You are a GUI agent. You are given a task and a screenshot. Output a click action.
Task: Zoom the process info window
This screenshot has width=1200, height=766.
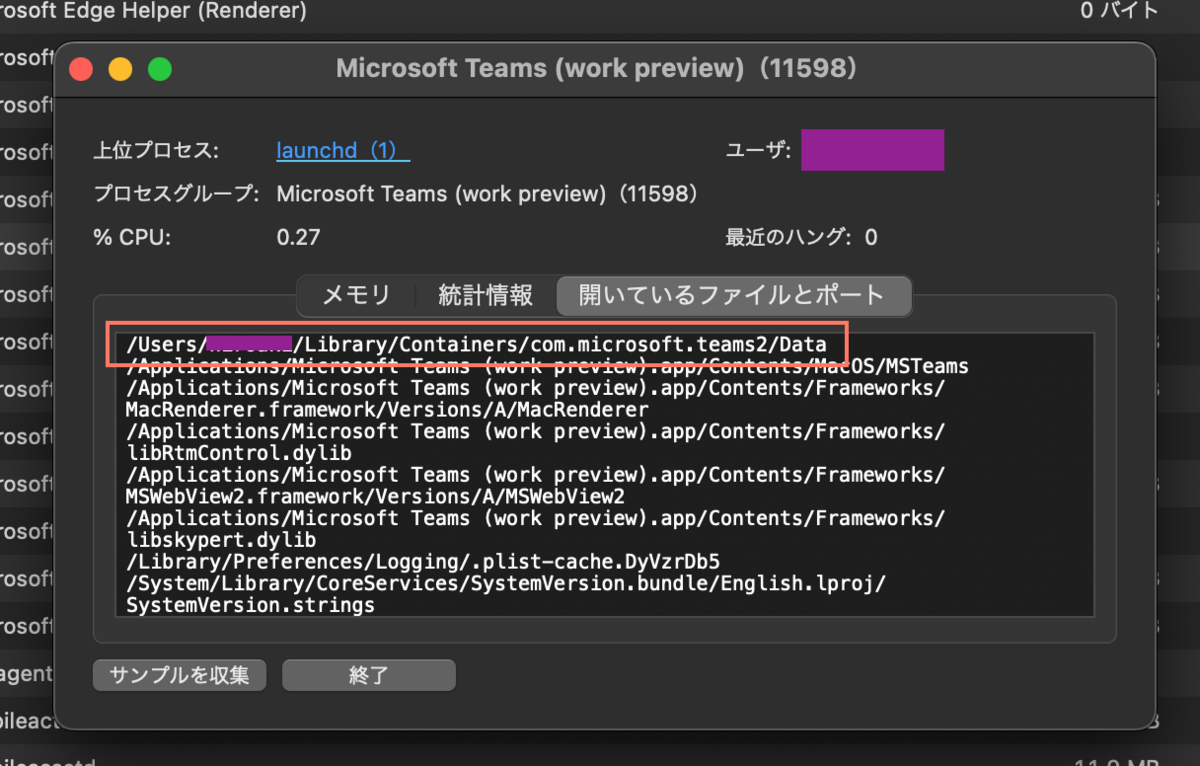(160, 69)
